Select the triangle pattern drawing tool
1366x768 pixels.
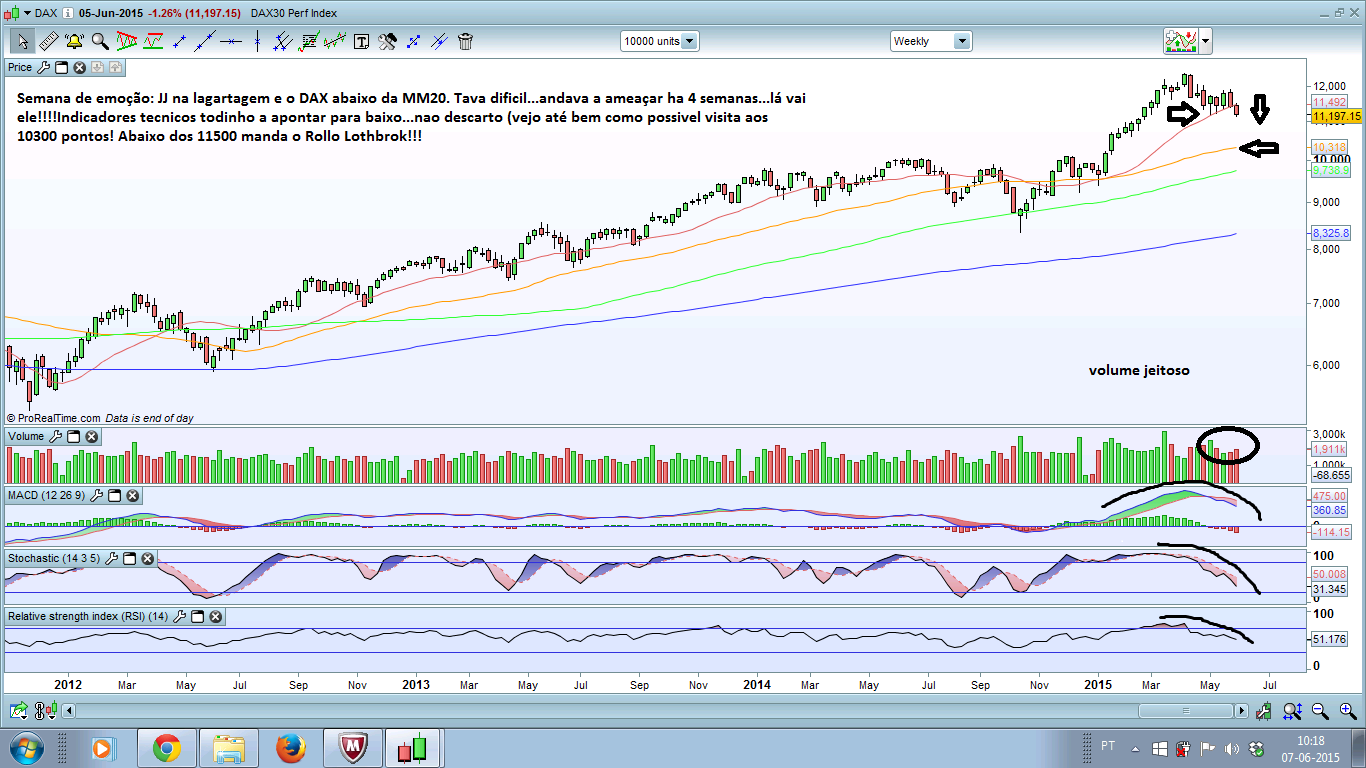click(x=127, y=41)
